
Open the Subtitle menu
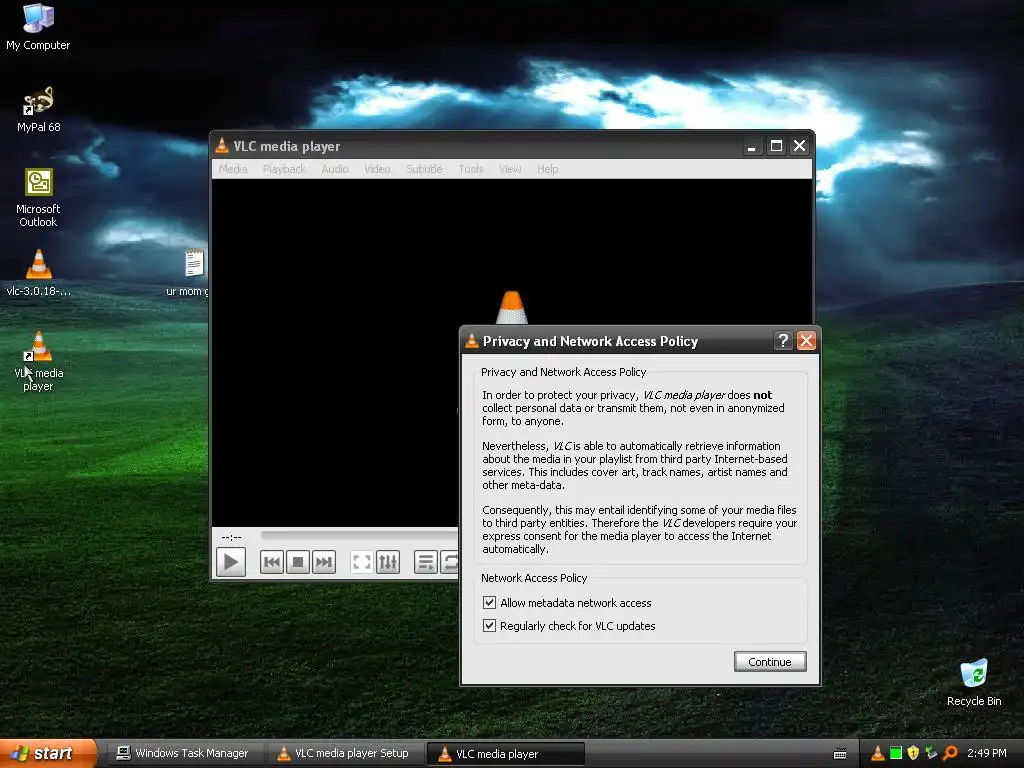pyautogui.click(x=424, y=169)
